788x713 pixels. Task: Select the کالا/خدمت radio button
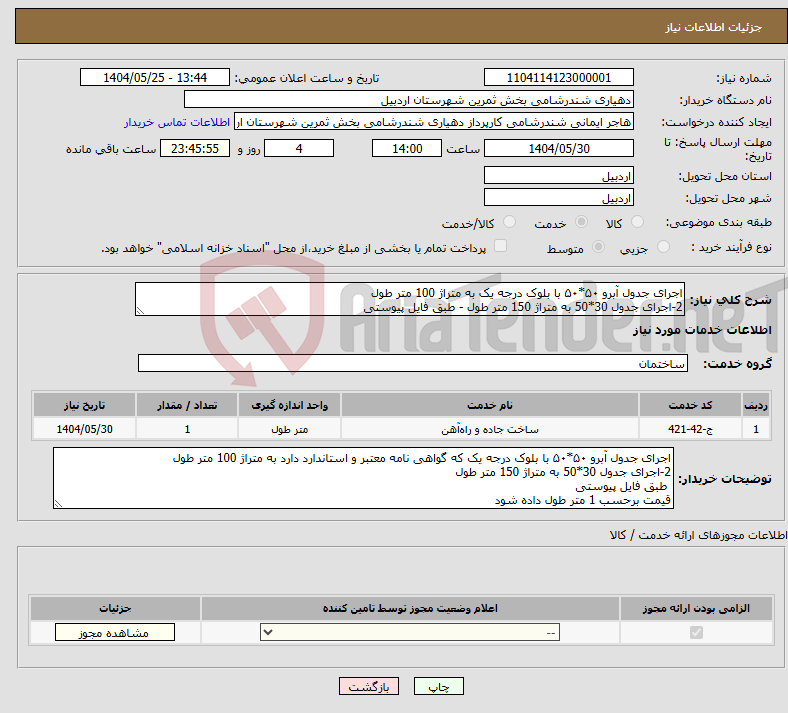pyautogui.click(x=509, y=222)
